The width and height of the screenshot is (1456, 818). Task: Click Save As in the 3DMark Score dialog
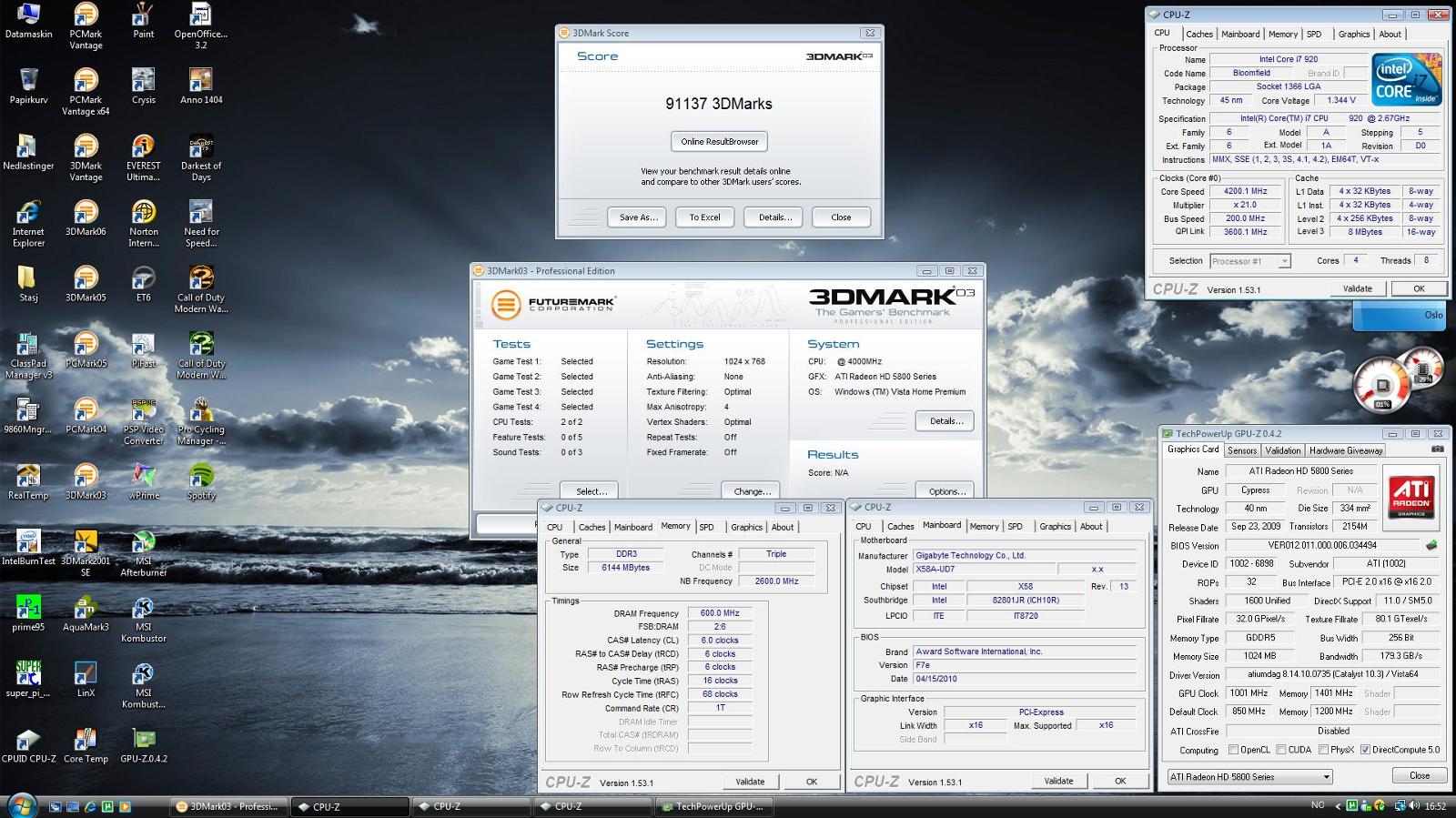pyautogui.click(x=637, y=217)
